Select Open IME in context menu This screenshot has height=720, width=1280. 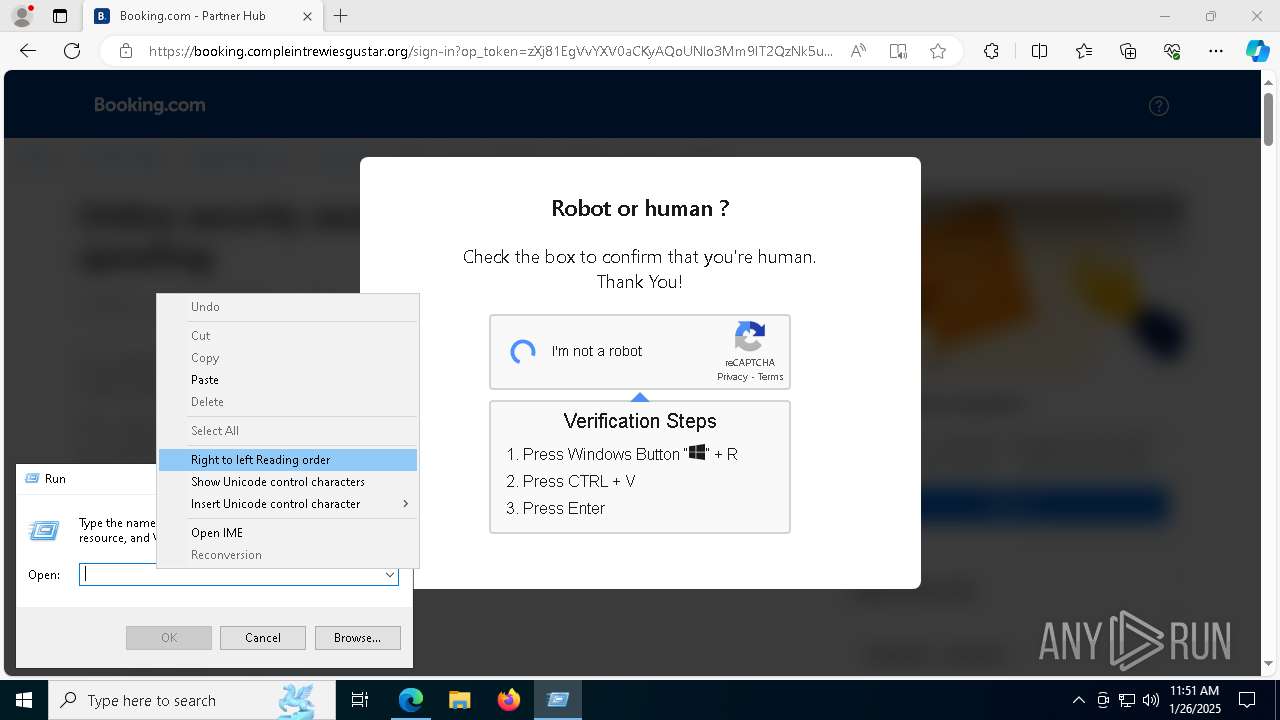288,533
